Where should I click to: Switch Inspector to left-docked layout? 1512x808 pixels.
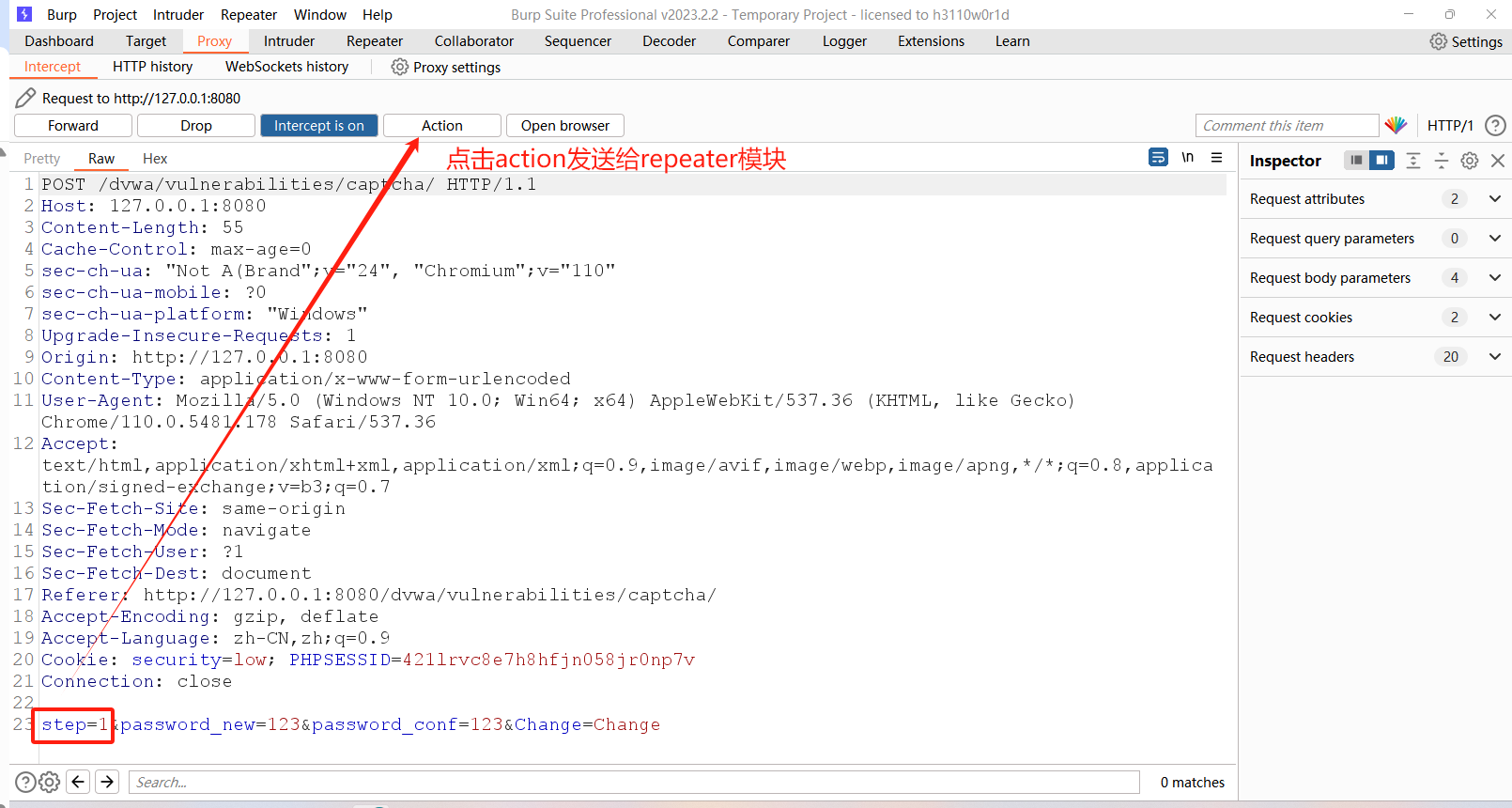pyautogui.click(x=1356, y=160)
